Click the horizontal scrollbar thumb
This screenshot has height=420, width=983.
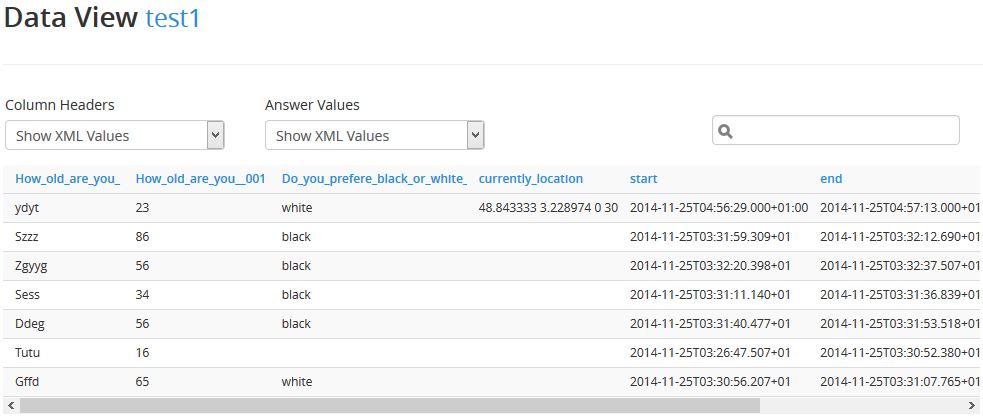pos(390,406)
